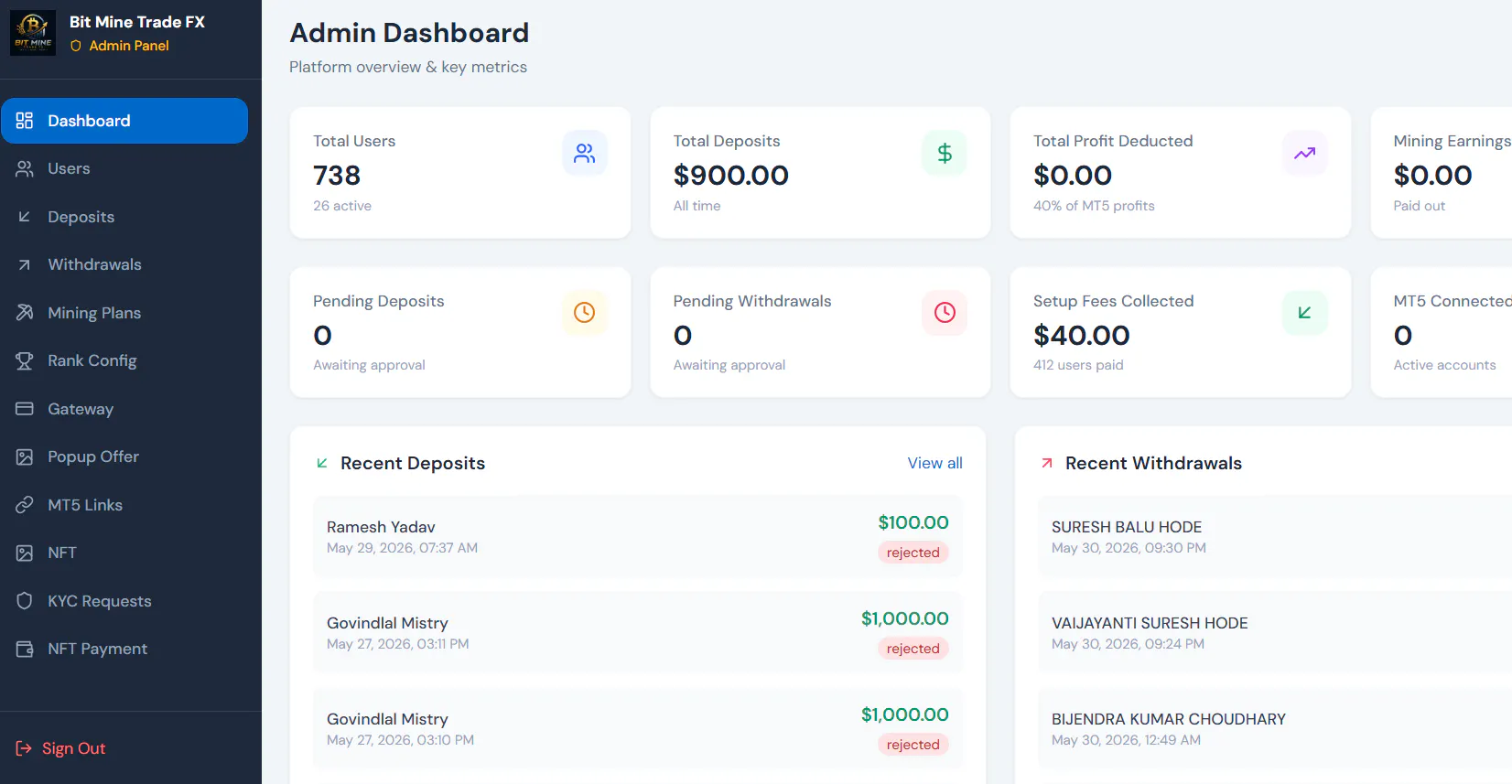The width and height of the screenshot is (1512, 784).
Task: Open the Total Deposits stat card
Action: pos(820,173)
